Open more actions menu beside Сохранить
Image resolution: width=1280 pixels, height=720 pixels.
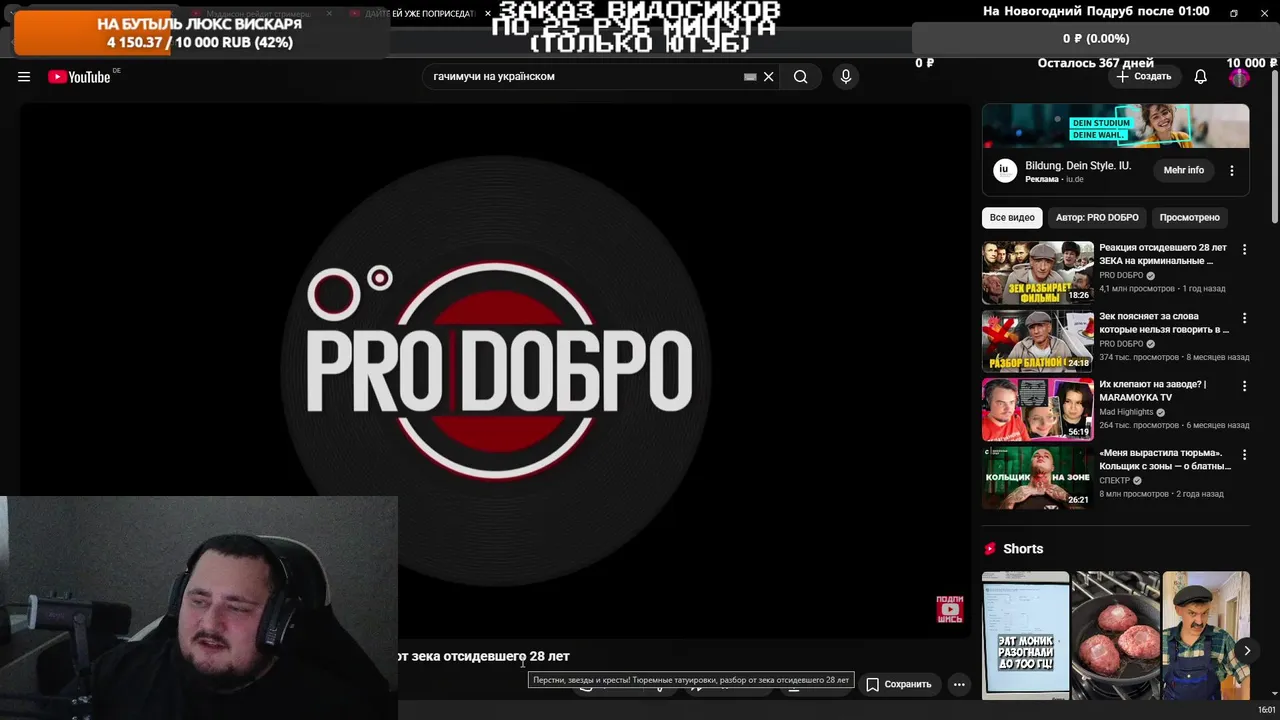(x=959, y=684)
